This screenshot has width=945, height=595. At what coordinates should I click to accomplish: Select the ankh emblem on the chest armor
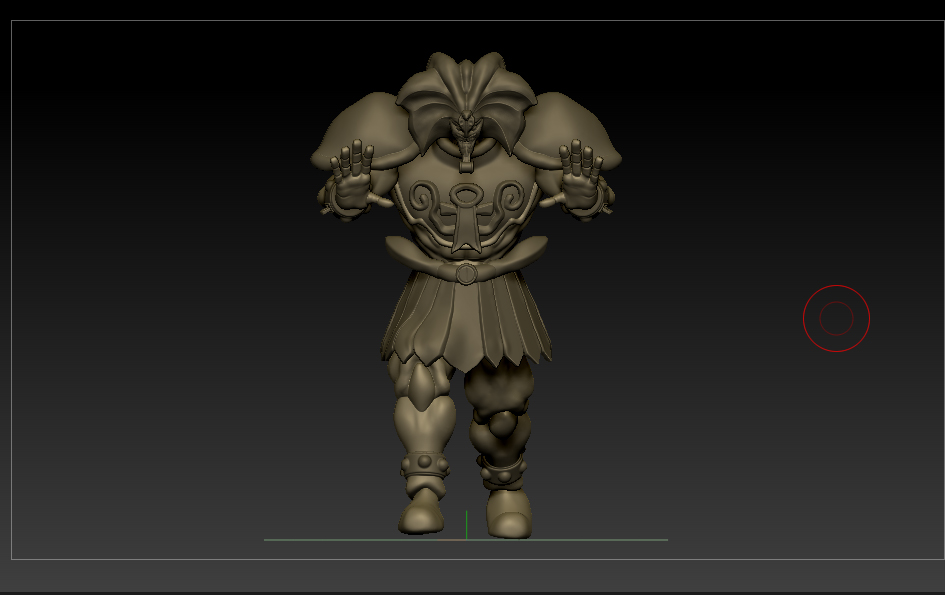[465, 217]
